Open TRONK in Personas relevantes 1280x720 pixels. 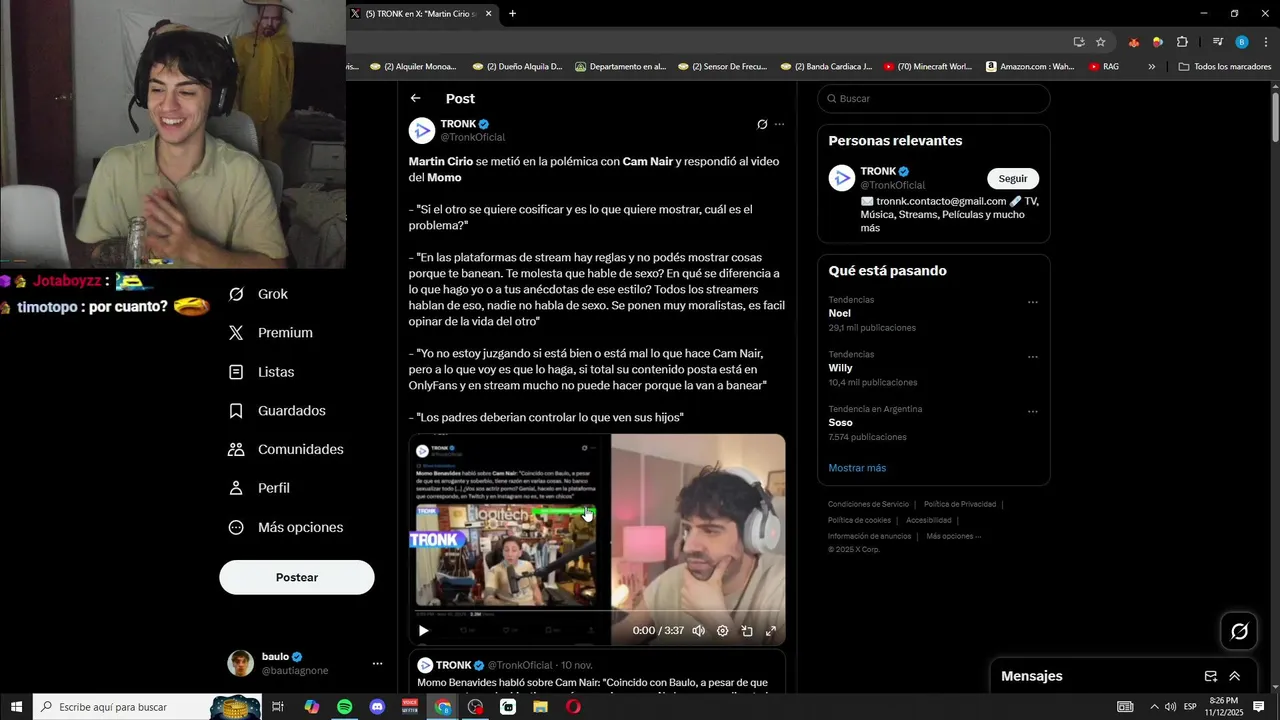click(x=878, y=171)
